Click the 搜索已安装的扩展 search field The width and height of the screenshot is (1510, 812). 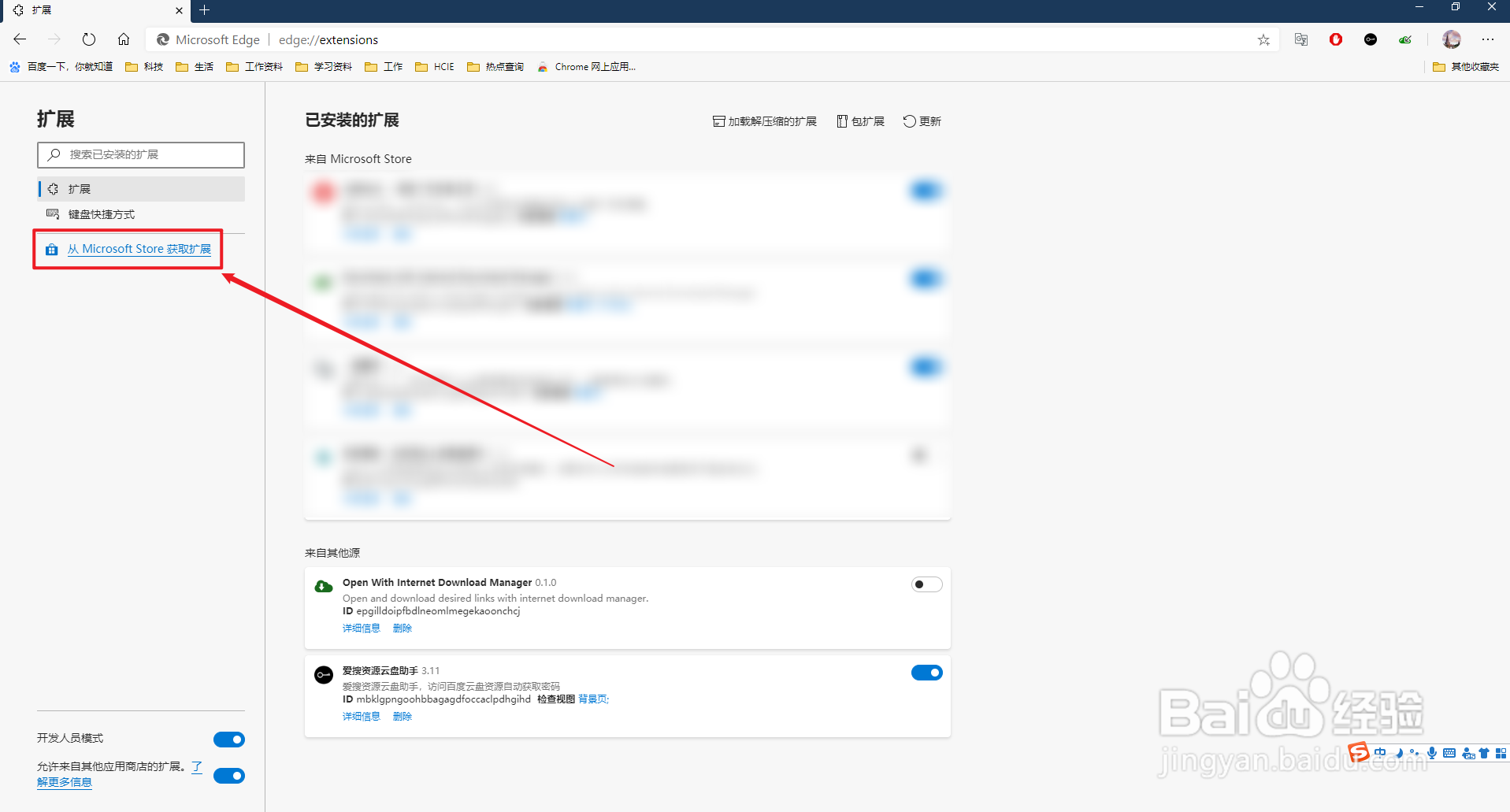[x=141, y=154]
